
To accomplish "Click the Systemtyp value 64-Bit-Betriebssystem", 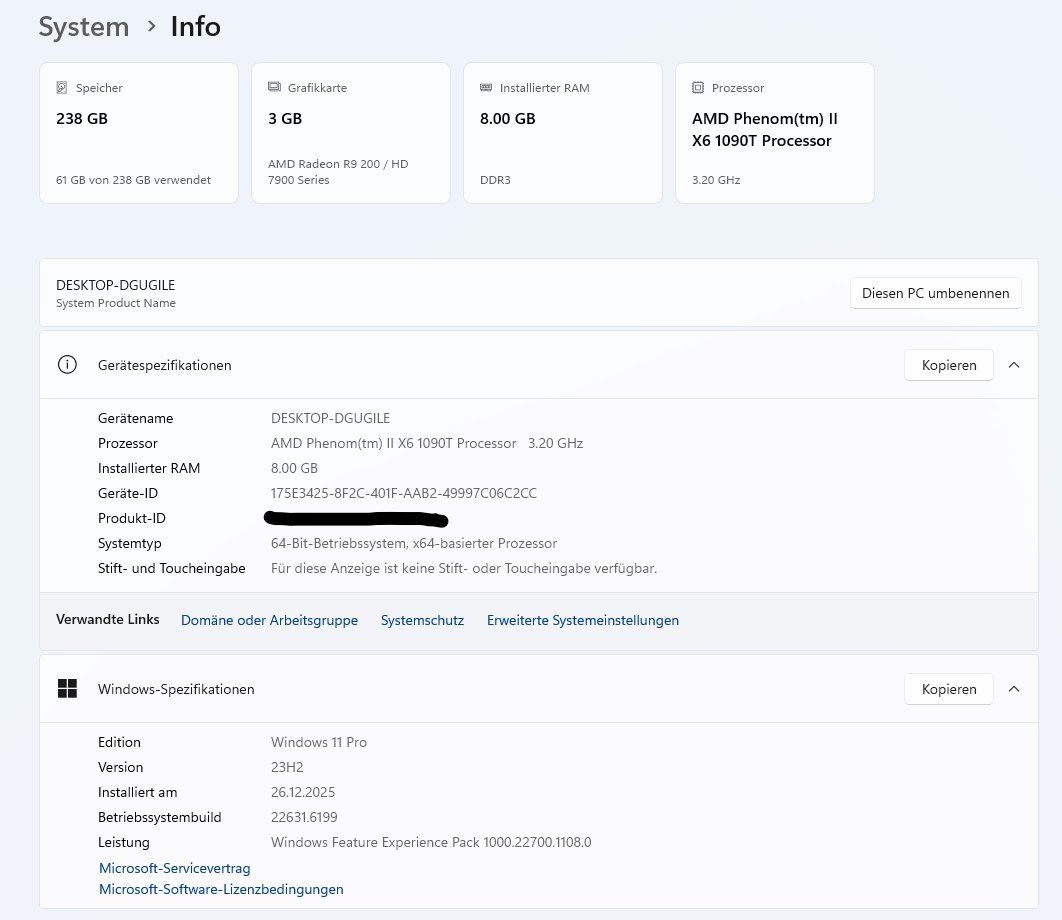I will tap(414, 543).
